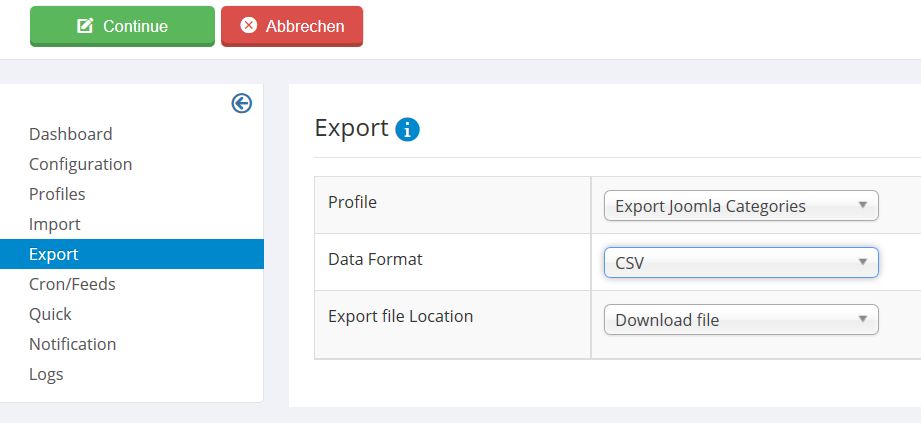This screenshot has width=921, height=423.
Task: Open the Notification section
Action: (72, 344)
